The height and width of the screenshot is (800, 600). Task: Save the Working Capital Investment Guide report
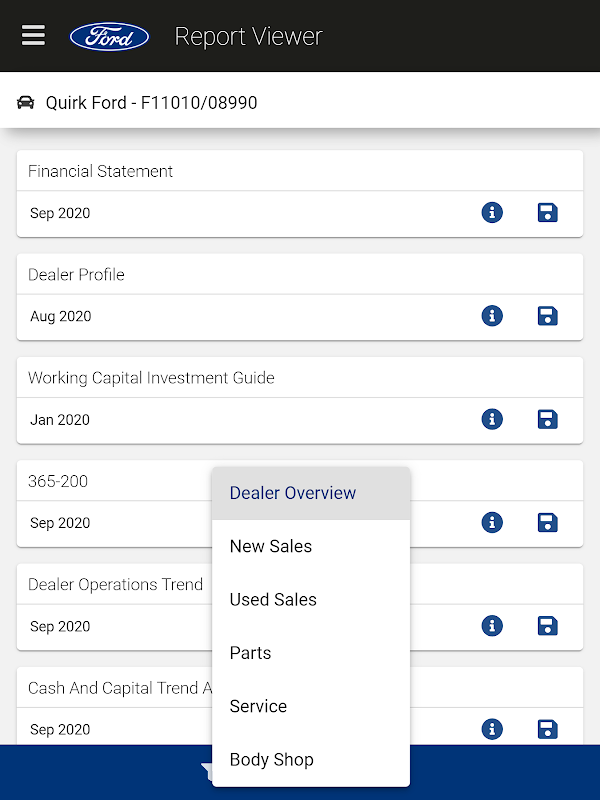pyautogui.click(x=547, y=419)
